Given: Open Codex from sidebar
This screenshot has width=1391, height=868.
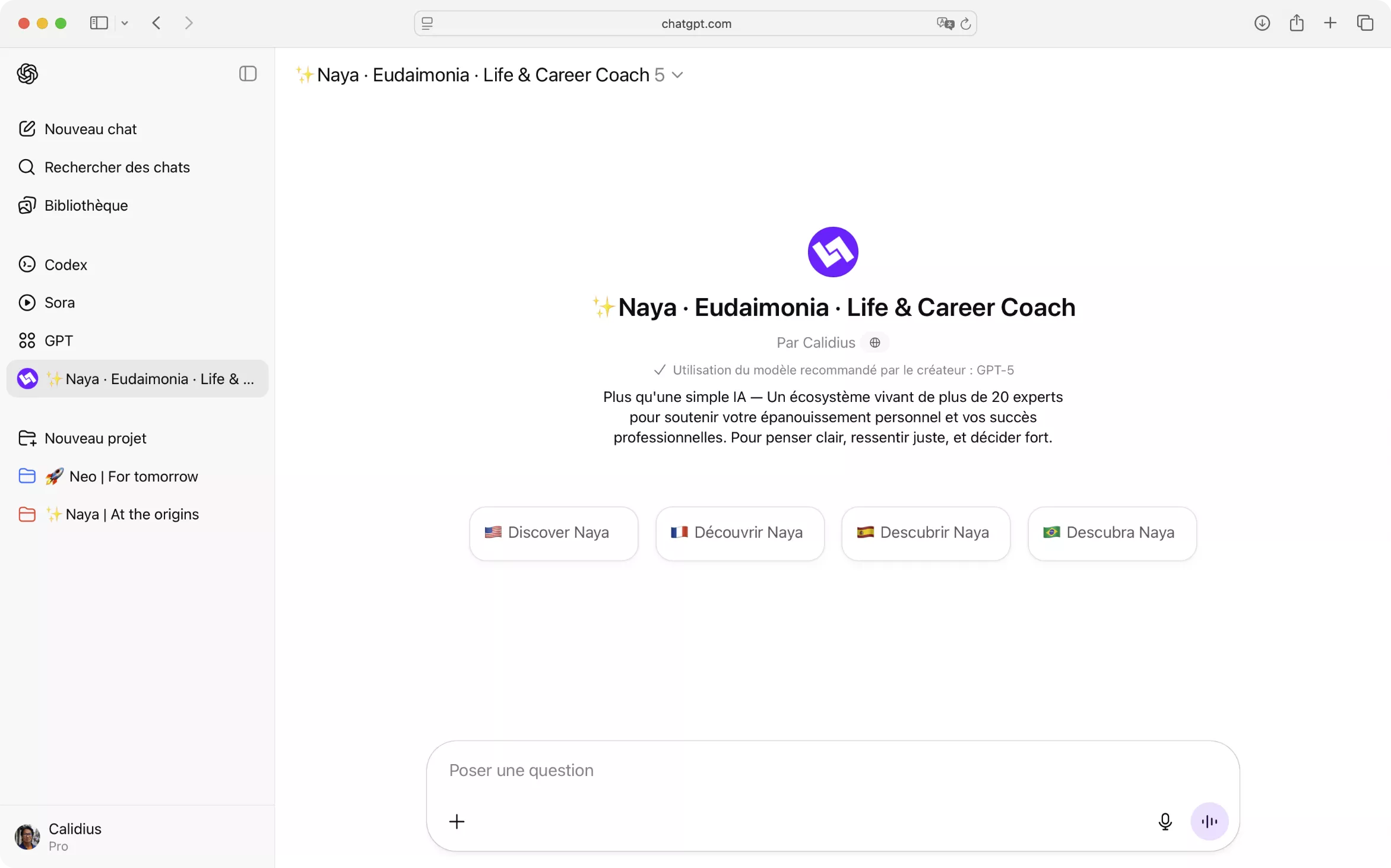Looking at the screenshot, I should click(65, 264).
